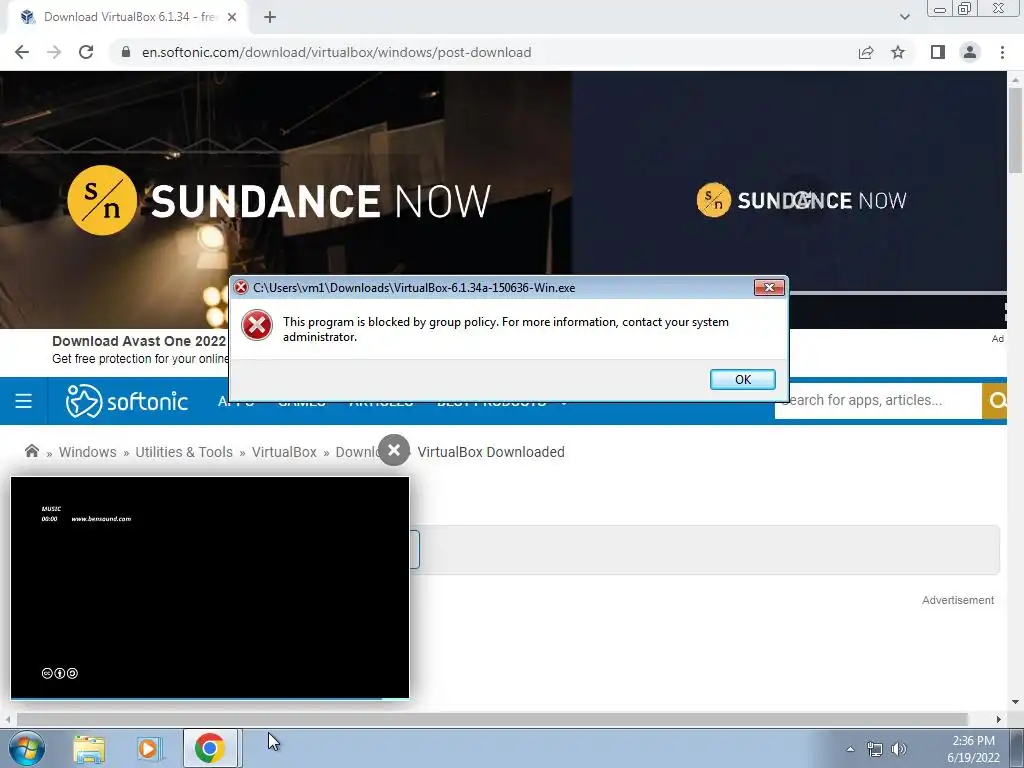This screenshot has height=768, width=1024.
Task: Click the dialog title bar file path text
Action: (414, 287)
